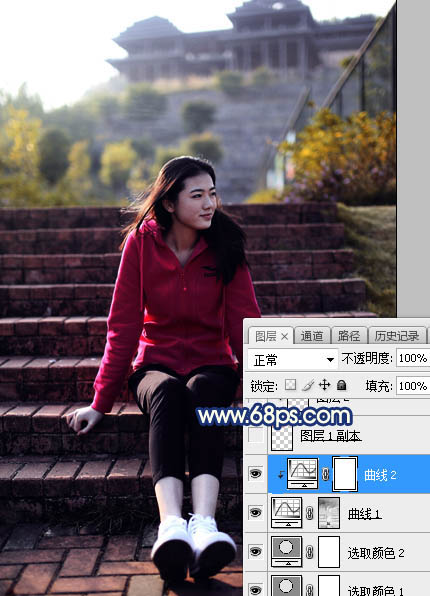Select the 图层 1 副本 layer thumbnail

pyautogui.click(x=282, y=436)
